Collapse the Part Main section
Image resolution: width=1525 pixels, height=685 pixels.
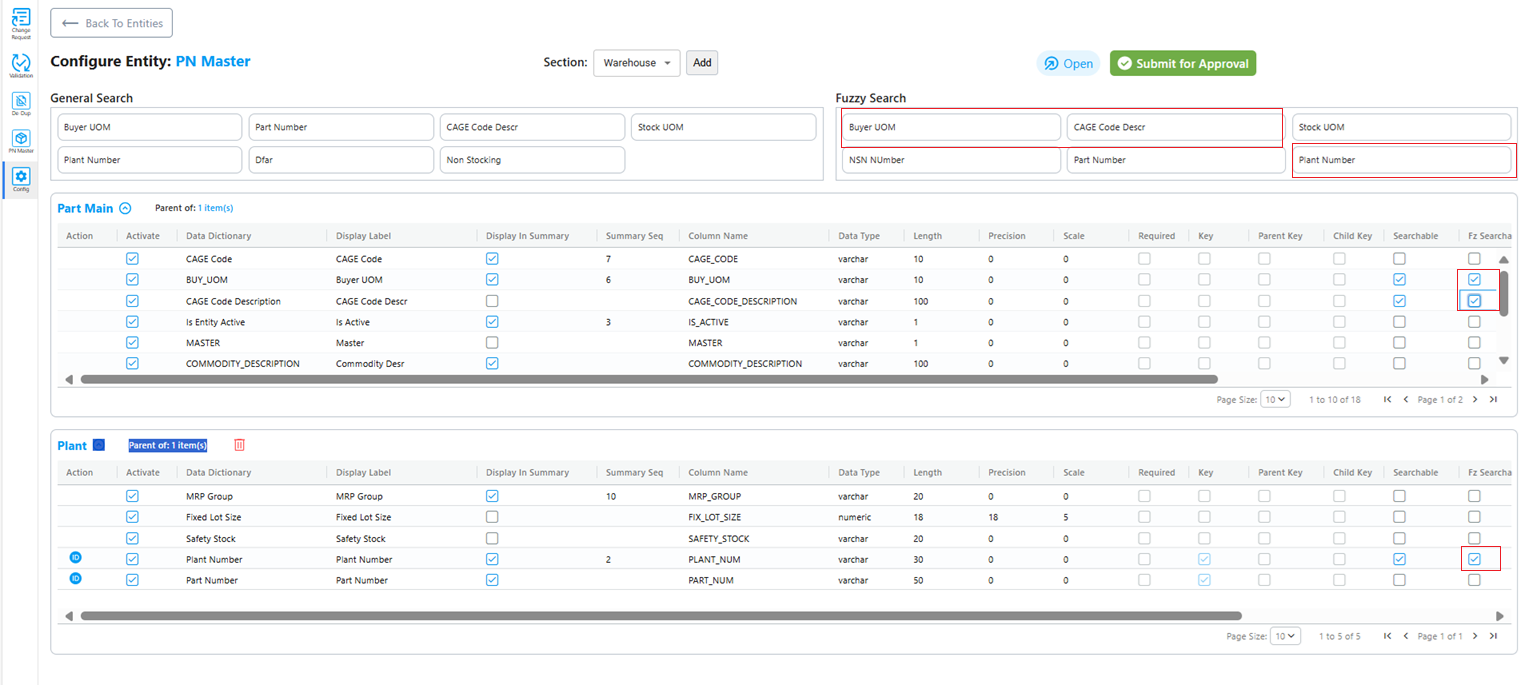[x=125, y=208]
